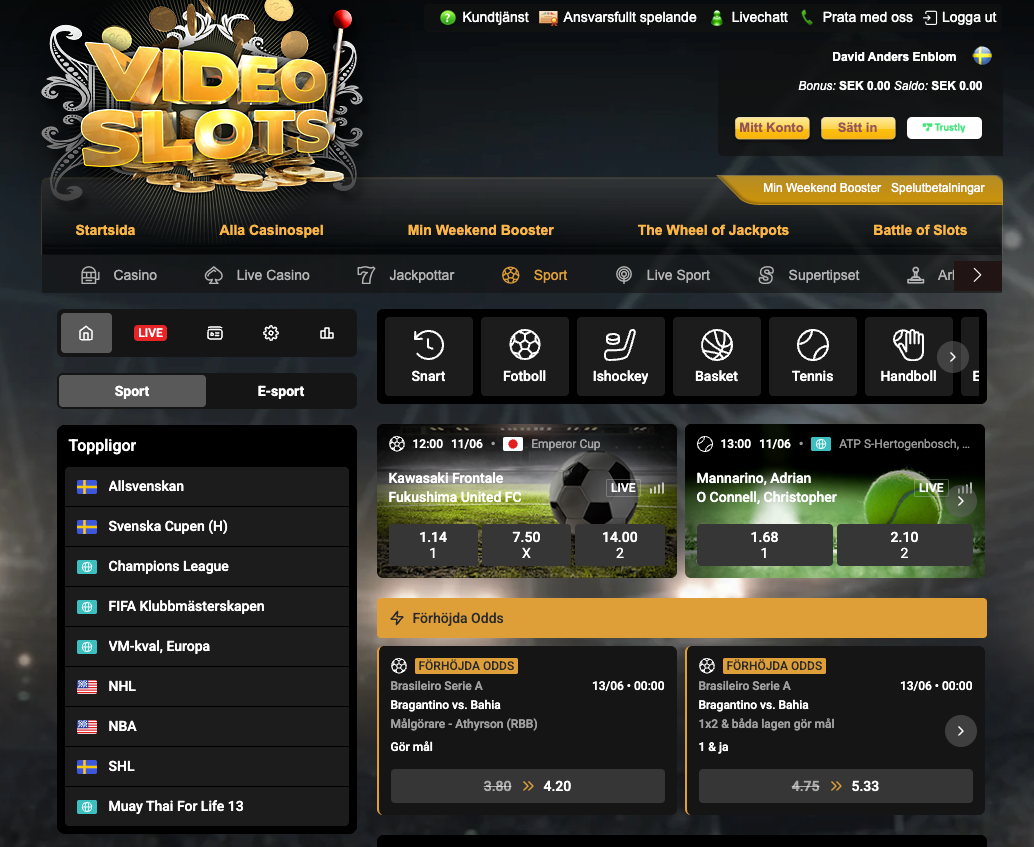This screenshot has width=1034, height=847.
Task: Select the Sport category tab
Action: pyautogui.click(x=534, y=275)
